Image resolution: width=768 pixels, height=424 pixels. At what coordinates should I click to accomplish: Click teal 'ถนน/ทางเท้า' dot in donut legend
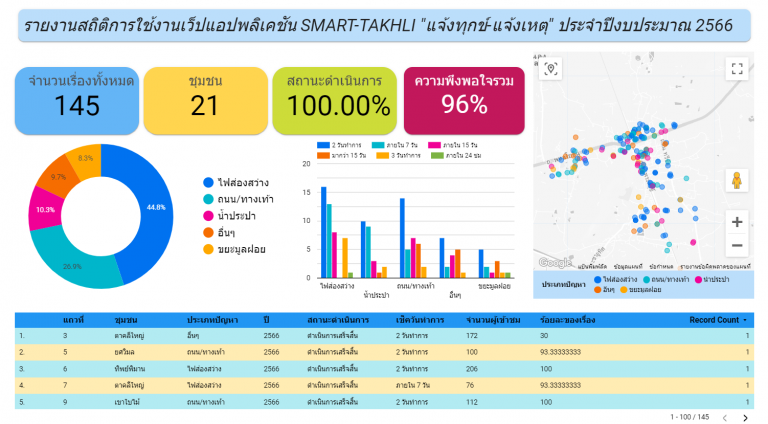point(208,199)
